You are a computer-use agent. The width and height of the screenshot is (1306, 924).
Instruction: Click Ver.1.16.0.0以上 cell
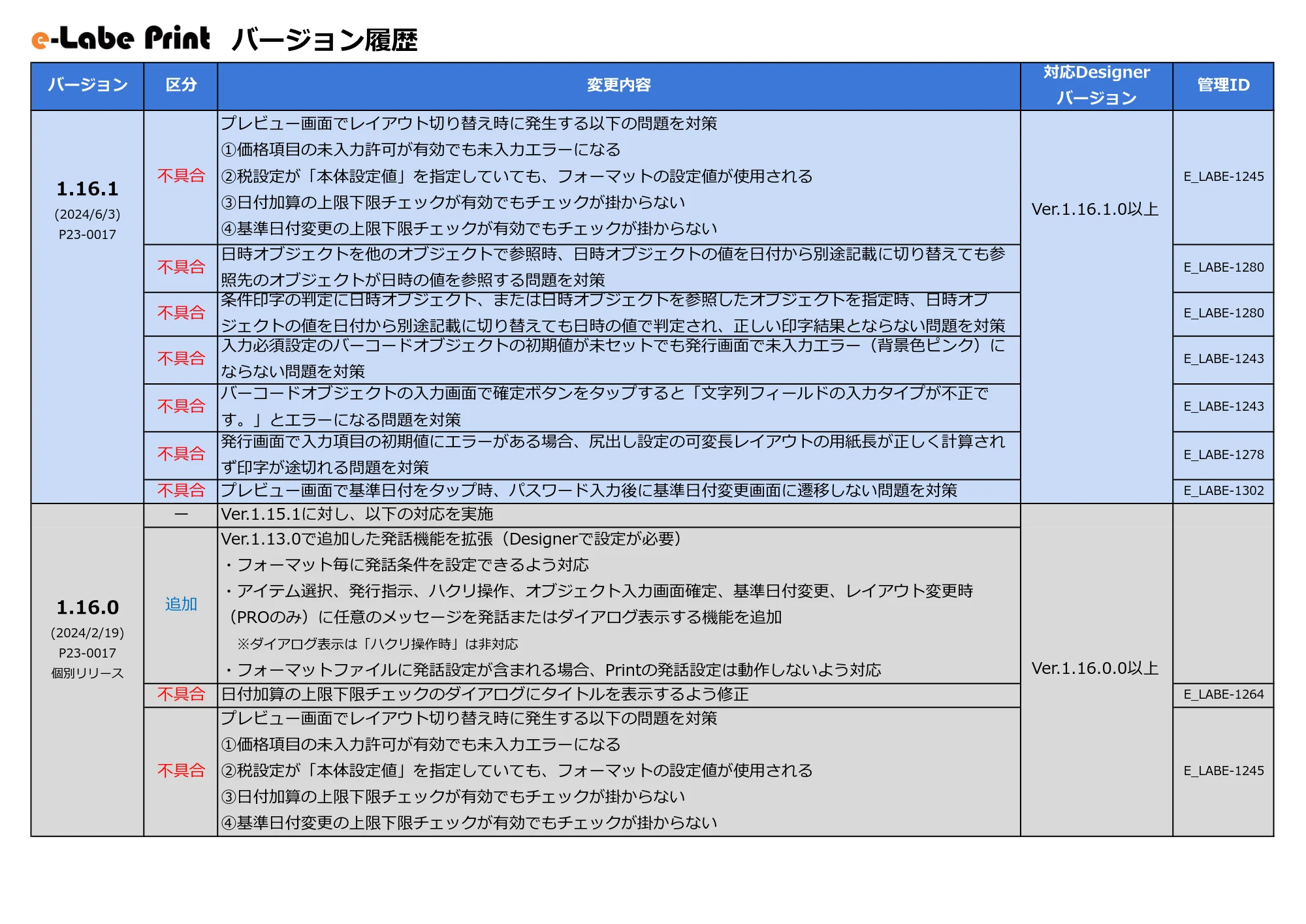(1095, 669)
